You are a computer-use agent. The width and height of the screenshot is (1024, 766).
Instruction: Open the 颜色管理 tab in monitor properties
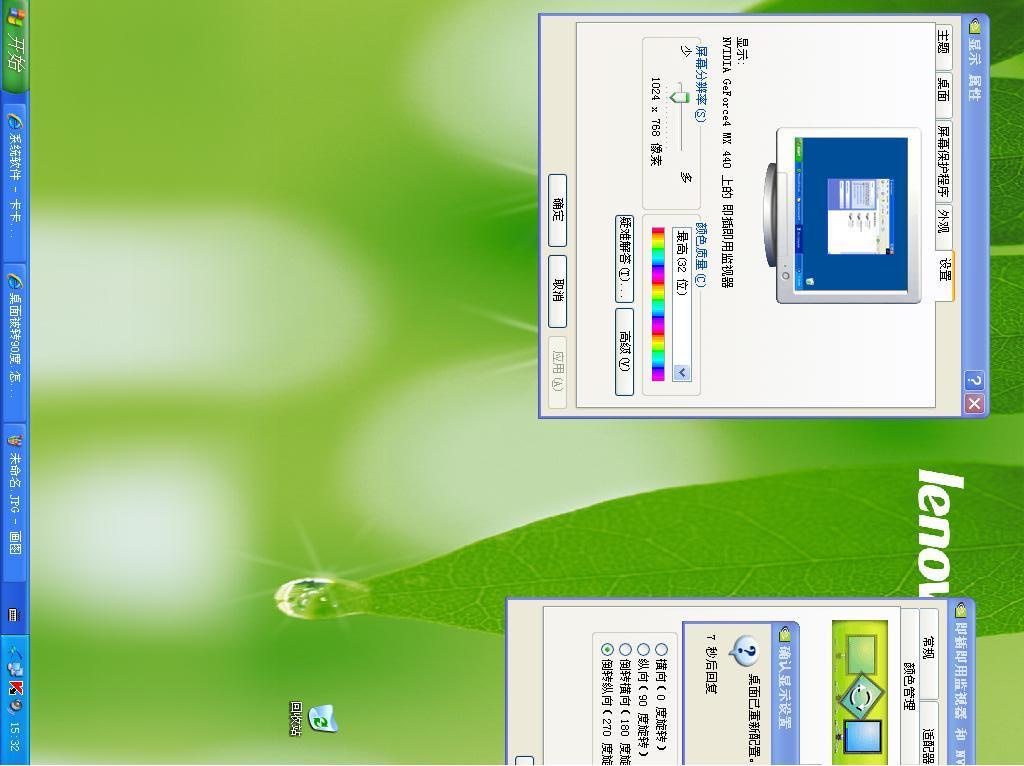click(x=909, y=686)
